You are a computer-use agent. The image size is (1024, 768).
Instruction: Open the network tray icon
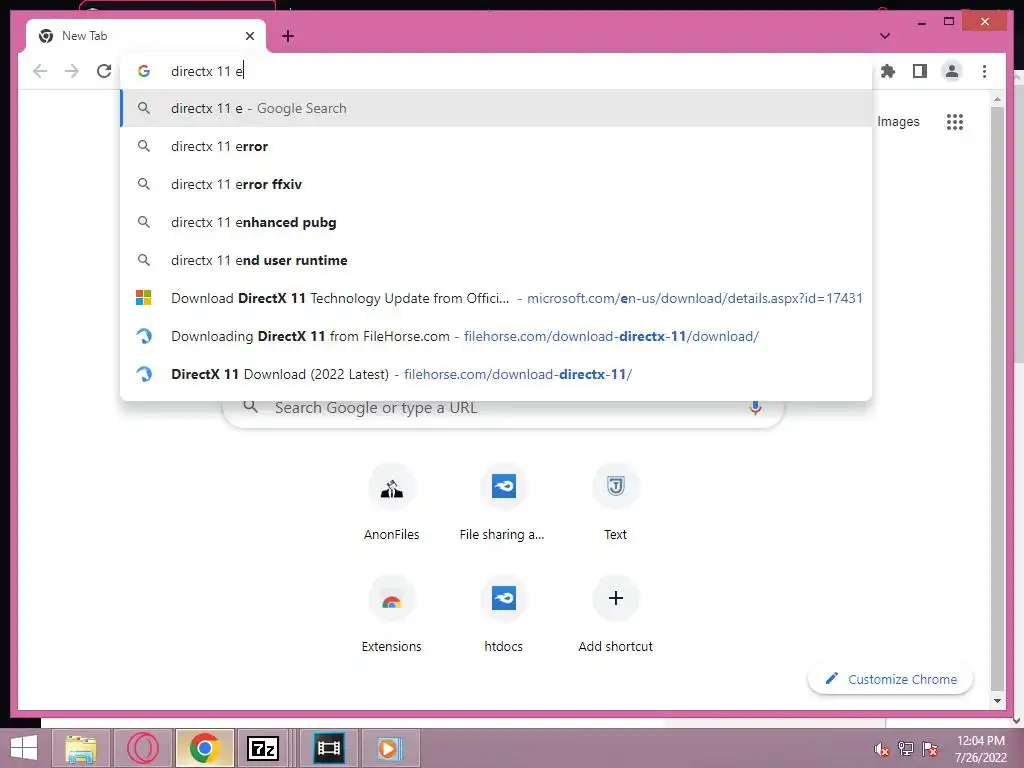tap(906, 749)
